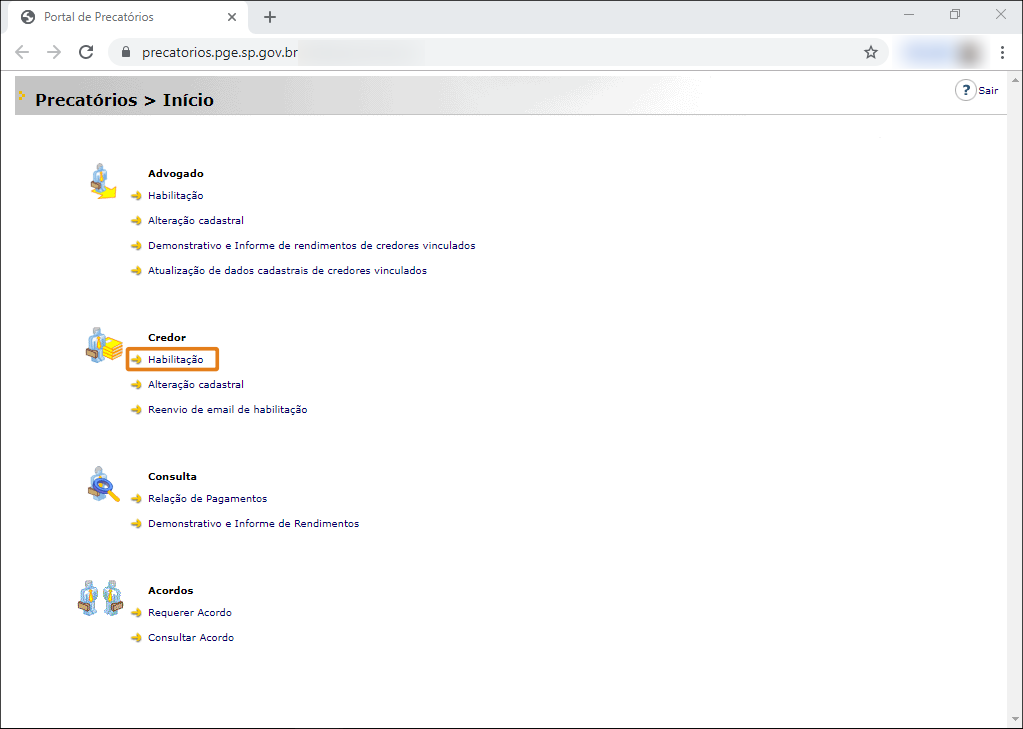Open Reenvio de email de habilitação
This screenshot has height=729, width=1023.
pyautogui.click(x=228, y=410)
